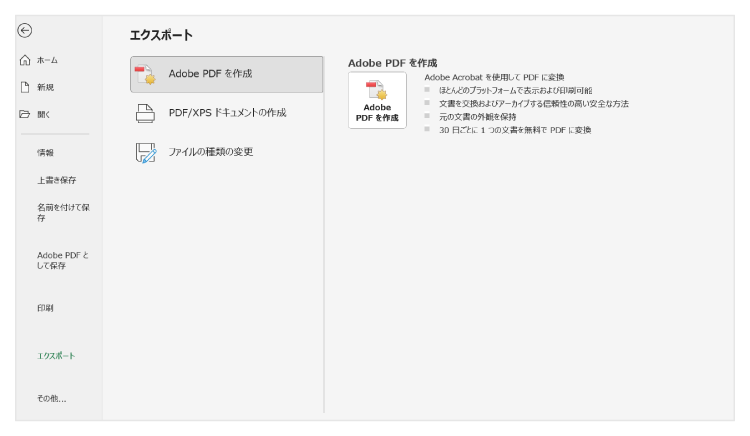750x436 pixels.
Task: Choose 名前を付けて保存 in the sidebar
Action: pos(63,212)
